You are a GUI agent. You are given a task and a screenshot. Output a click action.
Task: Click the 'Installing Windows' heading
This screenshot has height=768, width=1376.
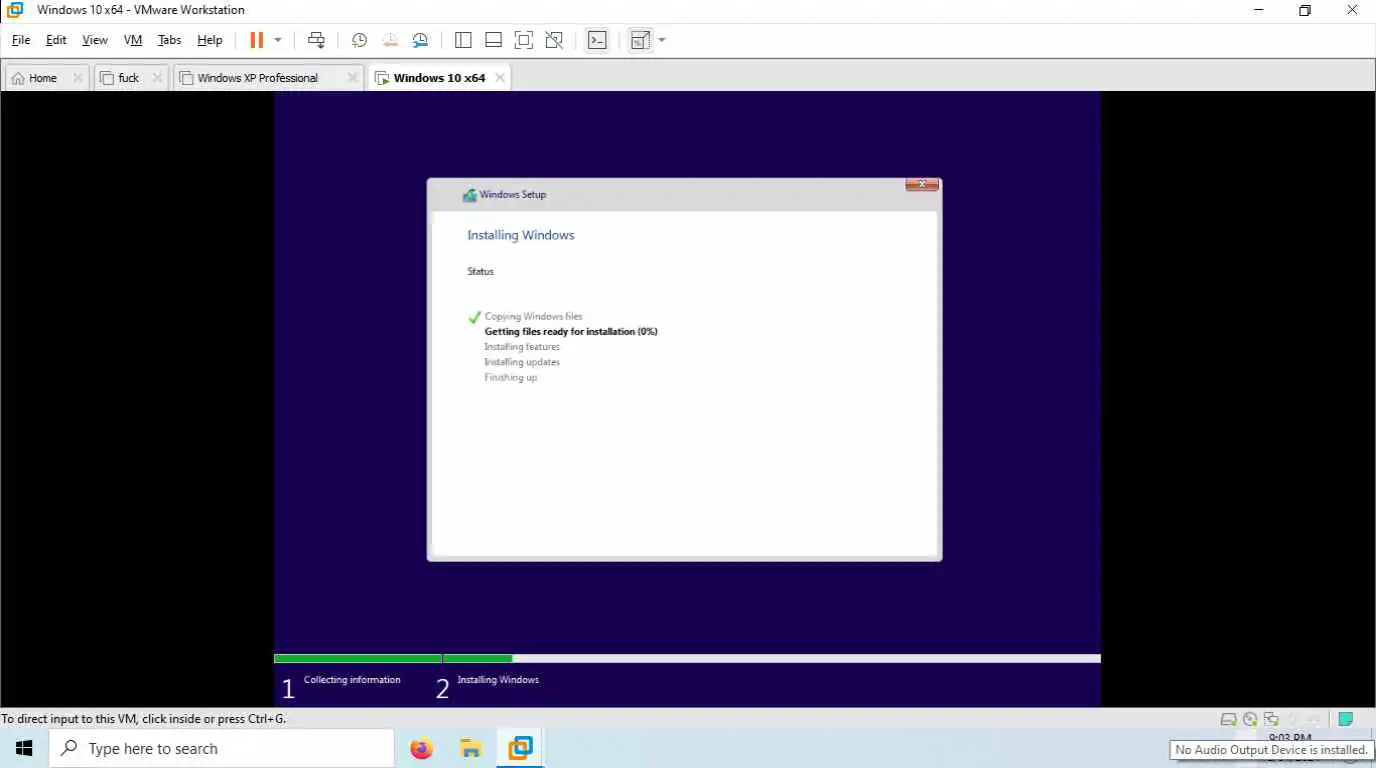point(521,235)
